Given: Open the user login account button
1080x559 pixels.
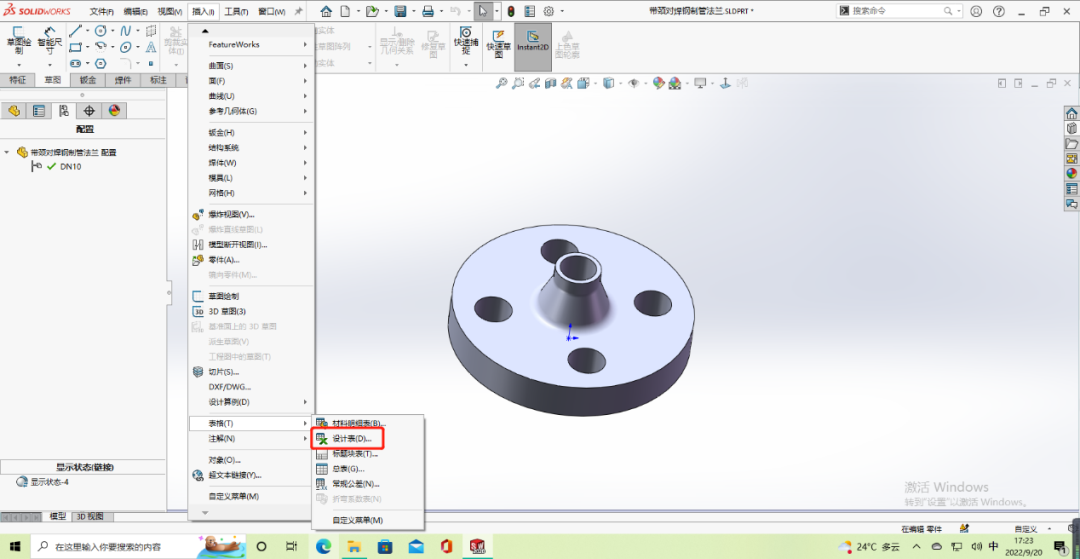Looking at the screenshot, I should click(975, 11).
